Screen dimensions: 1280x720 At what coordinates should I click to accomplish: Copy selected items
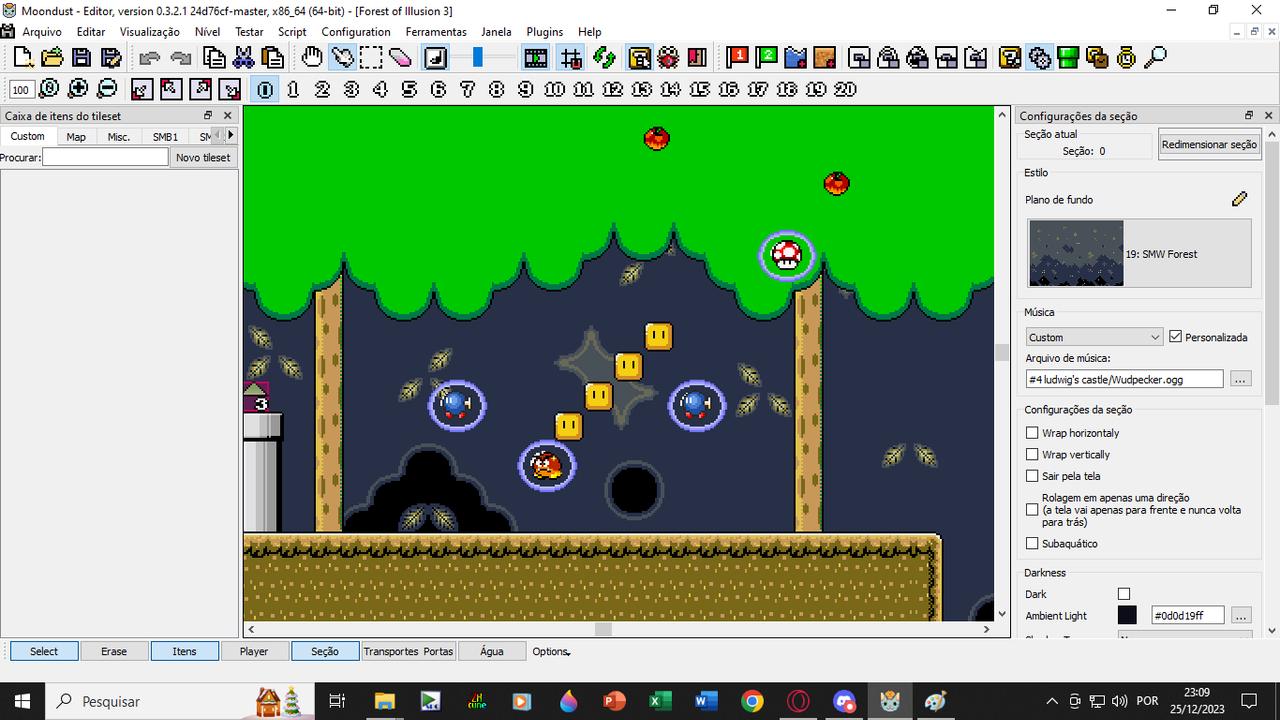[x=213, y=58]
